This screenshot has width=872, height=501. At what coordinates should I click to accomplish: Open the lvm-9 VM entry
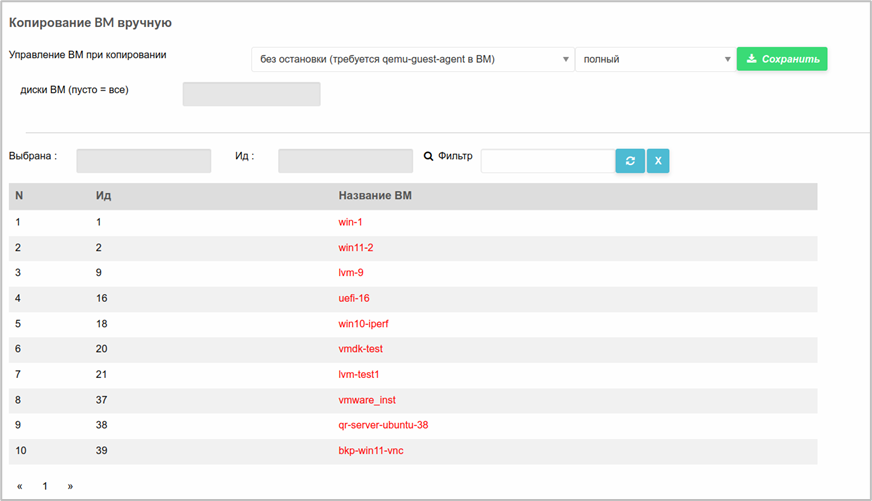pos(351,272)
